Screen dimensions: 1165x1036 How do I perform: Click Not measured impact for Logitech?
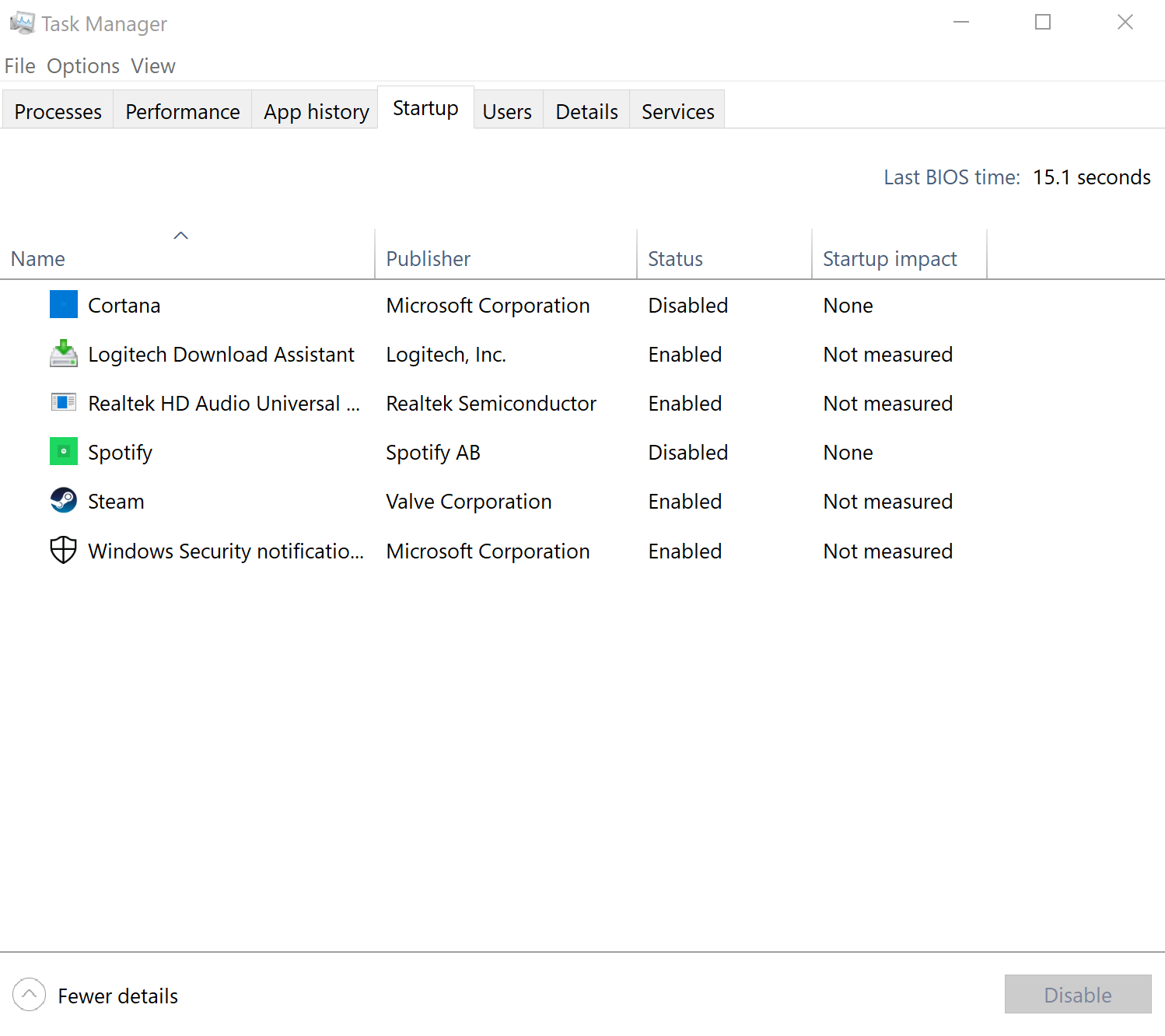888,355
